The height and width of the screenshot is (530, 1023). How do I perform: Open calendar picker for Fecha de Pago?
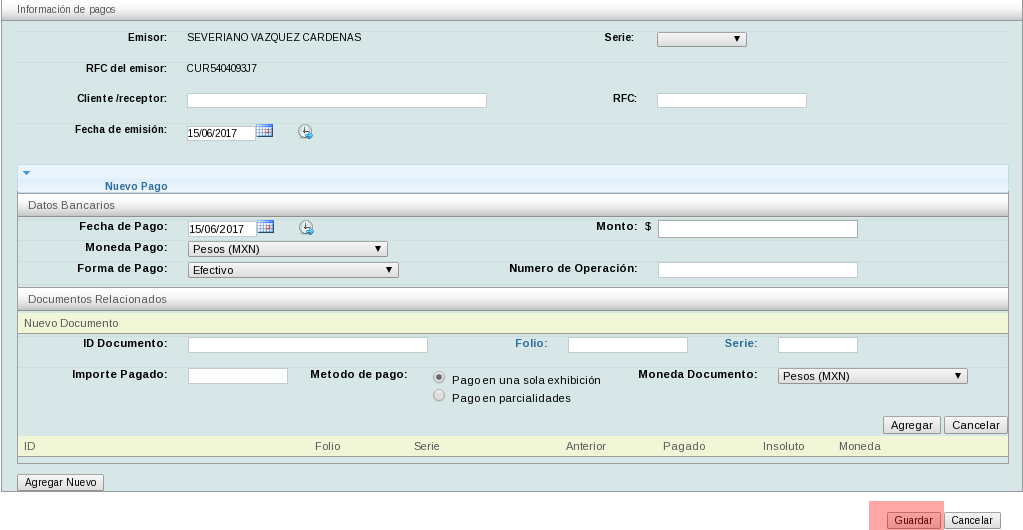click(265, 227)
